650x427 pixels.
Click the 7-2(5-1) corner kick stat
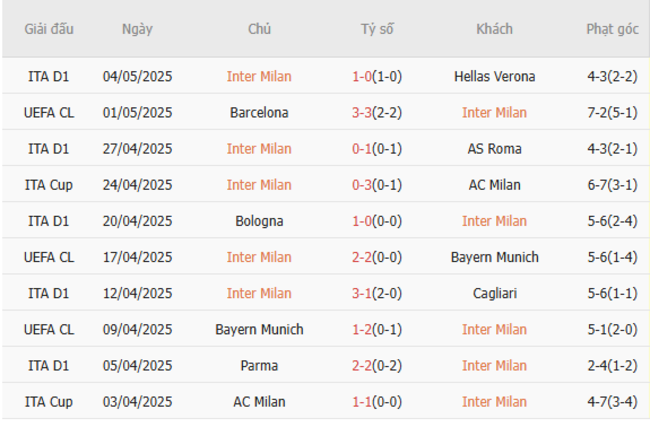coord(612,112)
